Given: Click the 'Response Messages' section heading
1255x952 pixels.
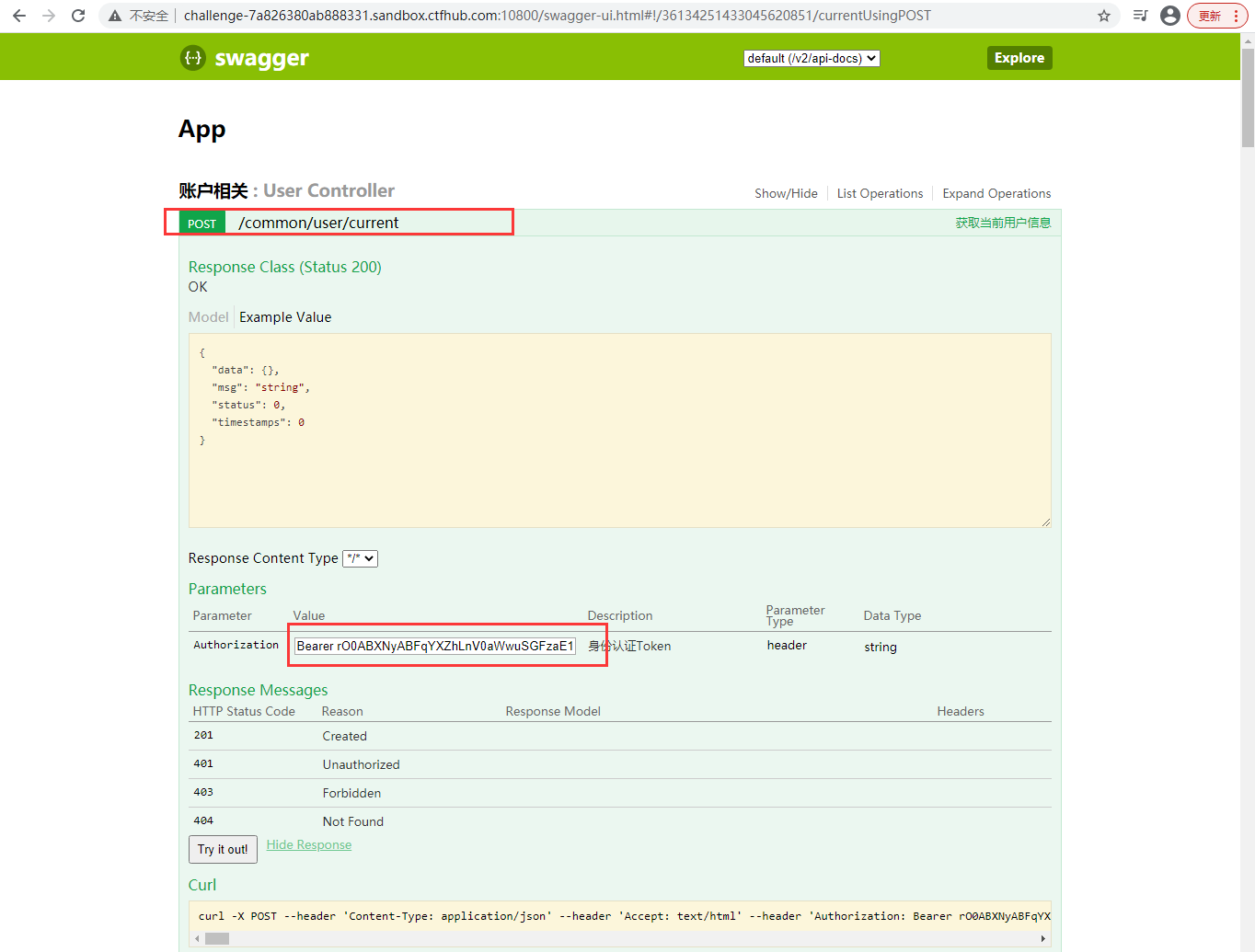Looking at the screenshot, I should [x=258, y=690].
